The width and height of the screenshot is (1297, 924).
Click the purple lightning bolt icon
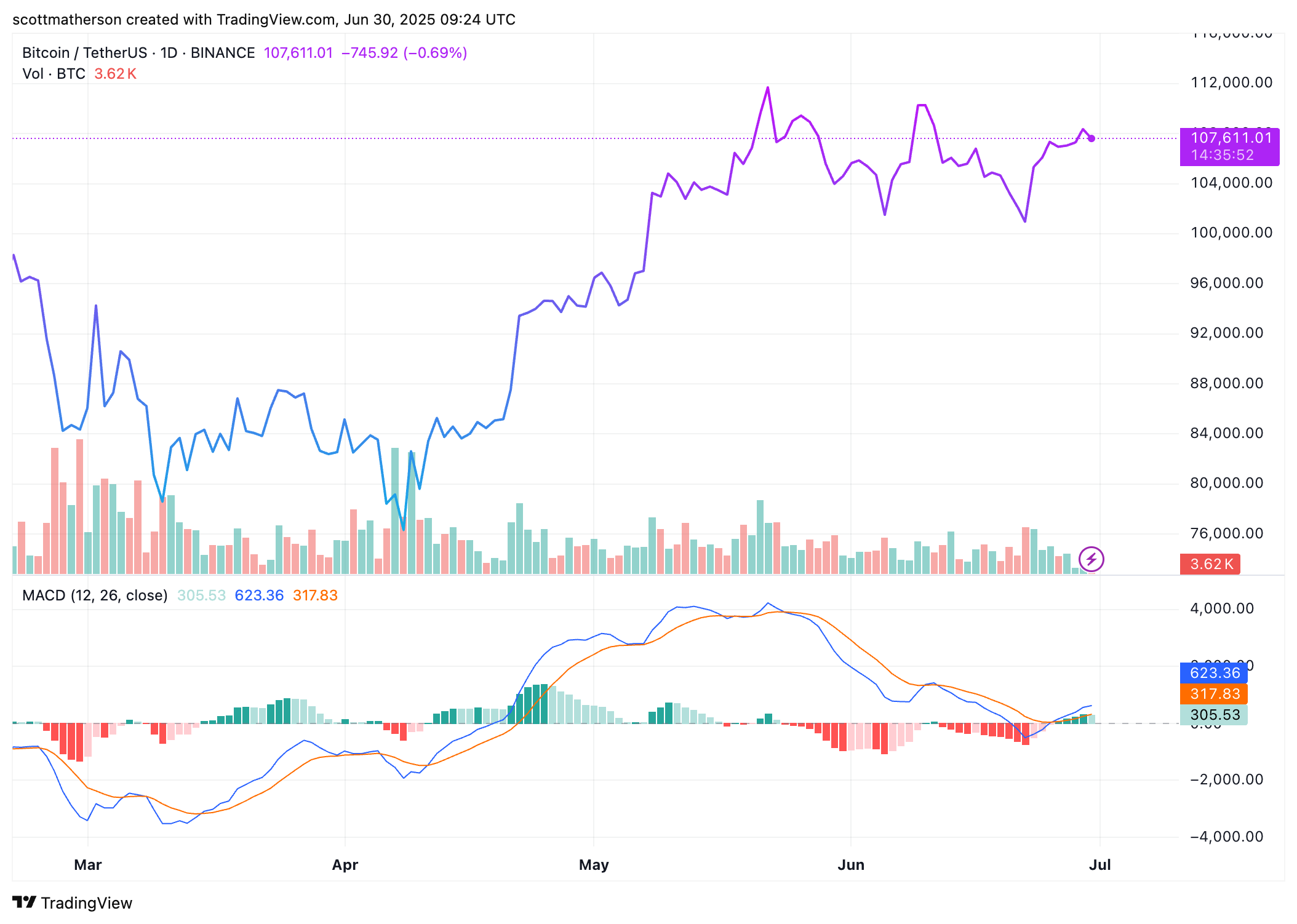point(1091,559)
